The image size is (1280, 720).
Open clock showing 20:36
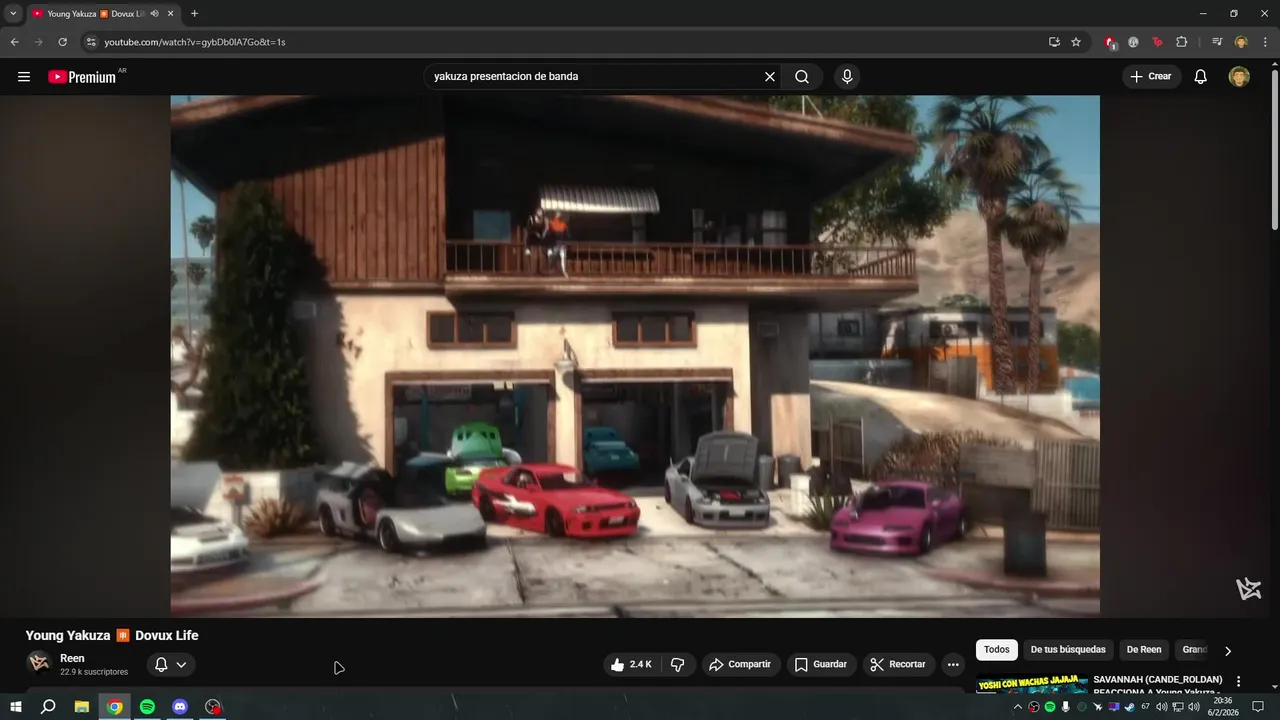[1222, 707]
